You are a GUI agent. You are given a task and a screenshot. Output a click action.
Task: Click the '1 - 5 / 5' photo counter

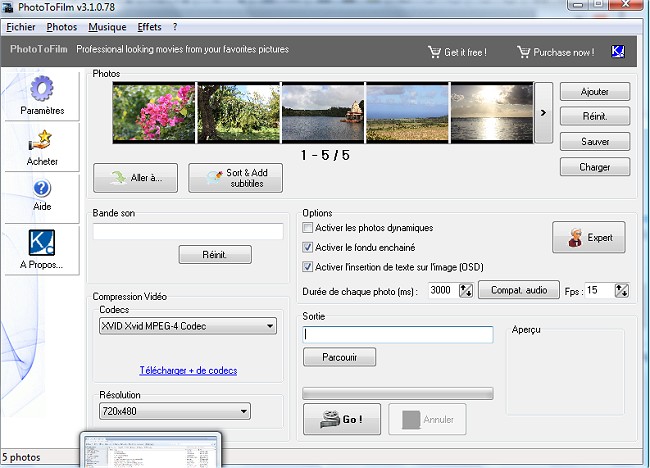pos(325,155)
